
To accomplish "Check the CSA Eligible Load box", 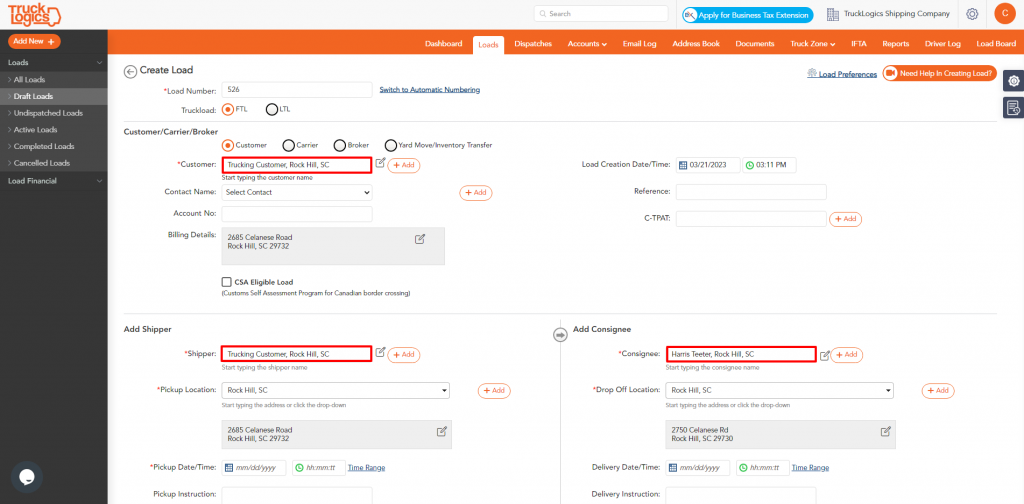I will coord(227,282).
